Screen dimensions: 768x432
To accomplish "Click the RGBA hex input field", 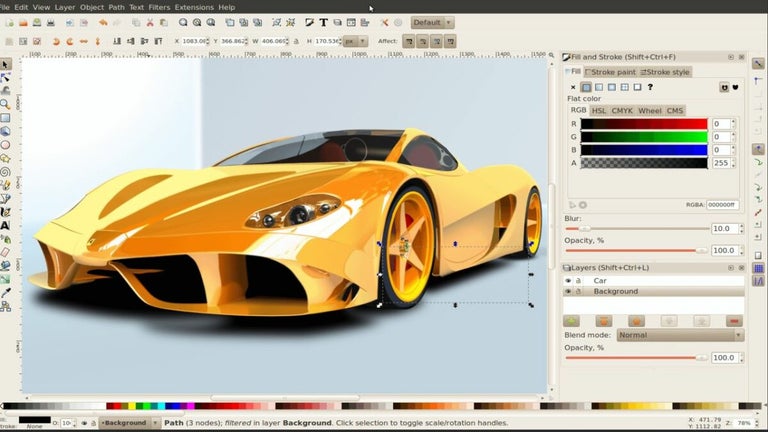I will pos(722,205).
